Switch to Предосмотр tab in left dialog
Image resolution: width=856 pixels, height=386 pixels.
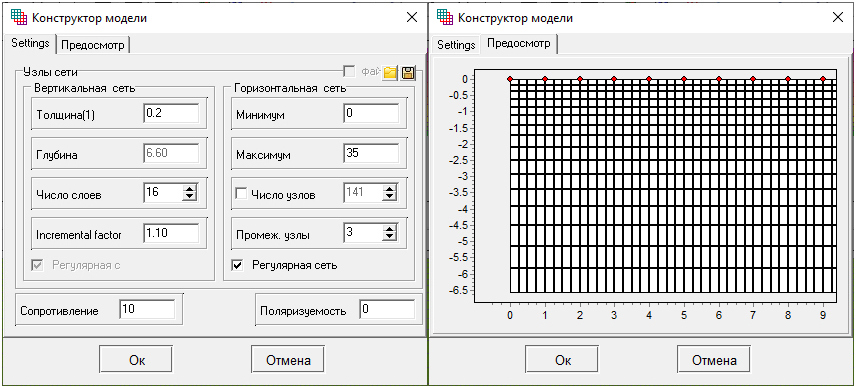click(x=93, y=45)
